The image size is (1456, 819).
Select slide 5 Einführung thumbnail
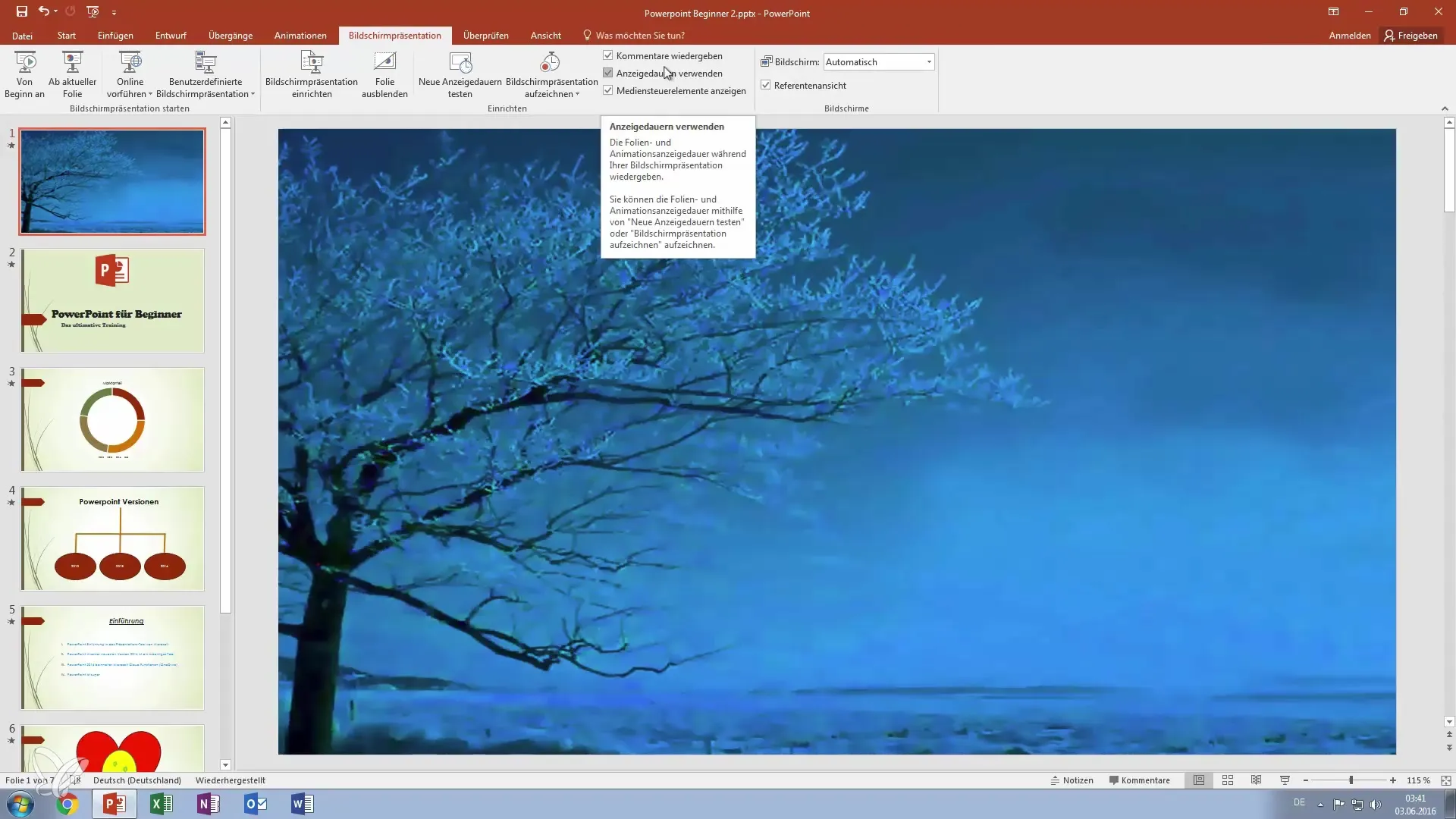(x=112, y=657)
